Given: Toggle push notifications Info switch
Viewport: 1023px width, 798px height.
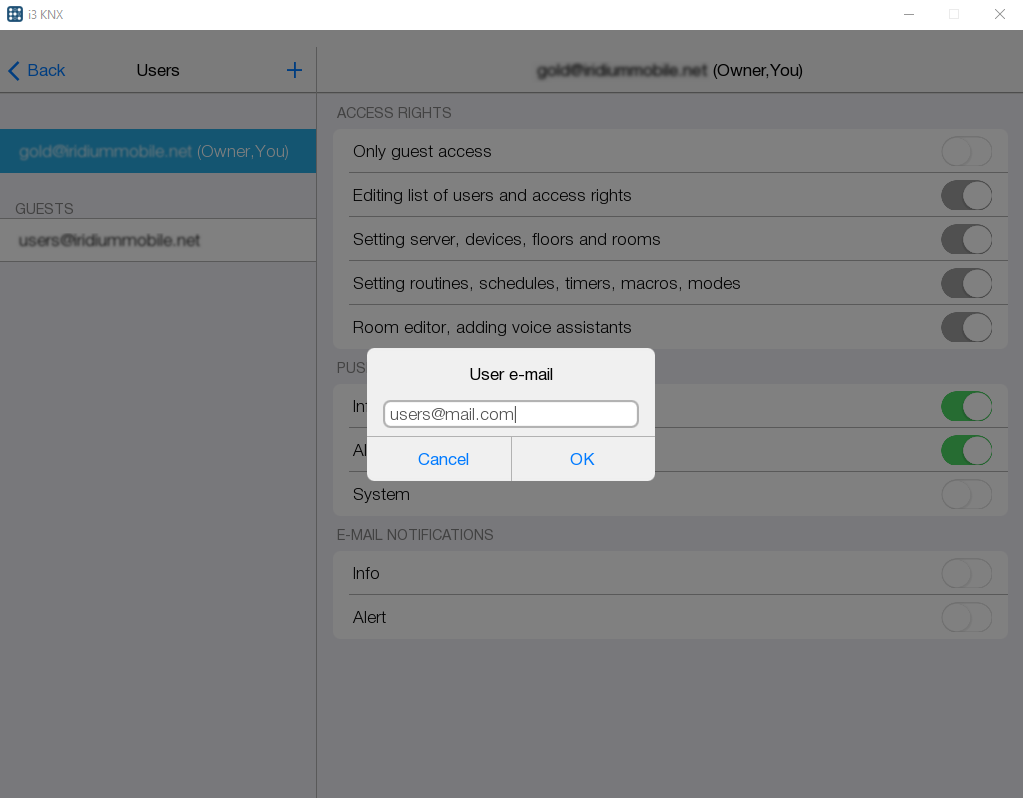Looking at the screenshot, I should [x=966, y=407].
